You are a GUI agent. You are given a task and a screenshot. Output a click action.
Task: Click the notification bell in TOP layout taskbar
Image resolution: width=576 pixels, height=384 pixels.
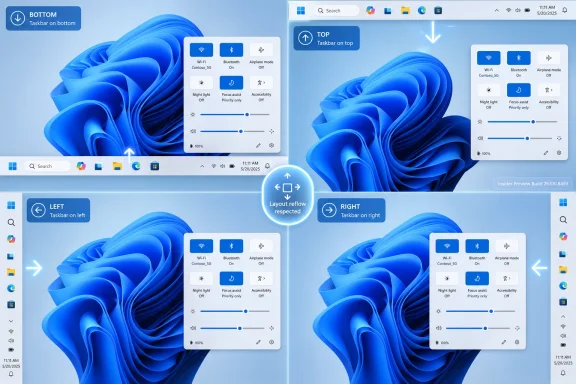click(565, 10)
